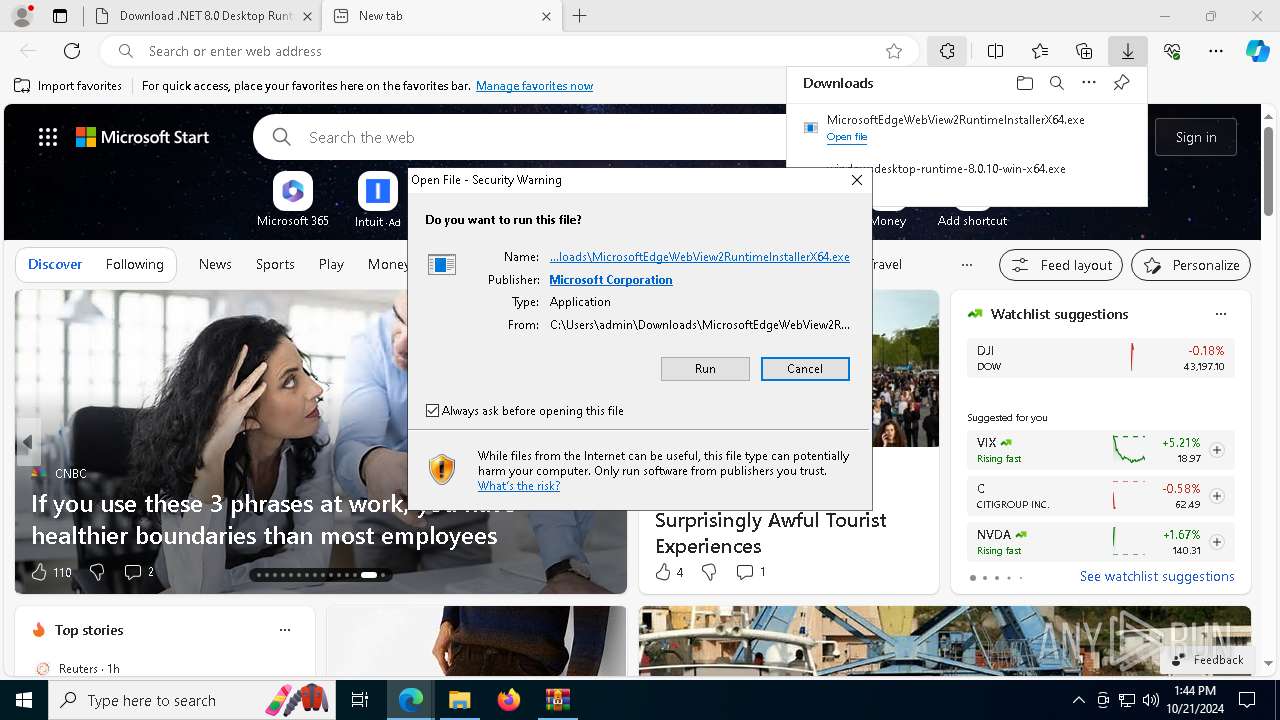
Task: Close the Security Warning dialog
Action: 857,180
